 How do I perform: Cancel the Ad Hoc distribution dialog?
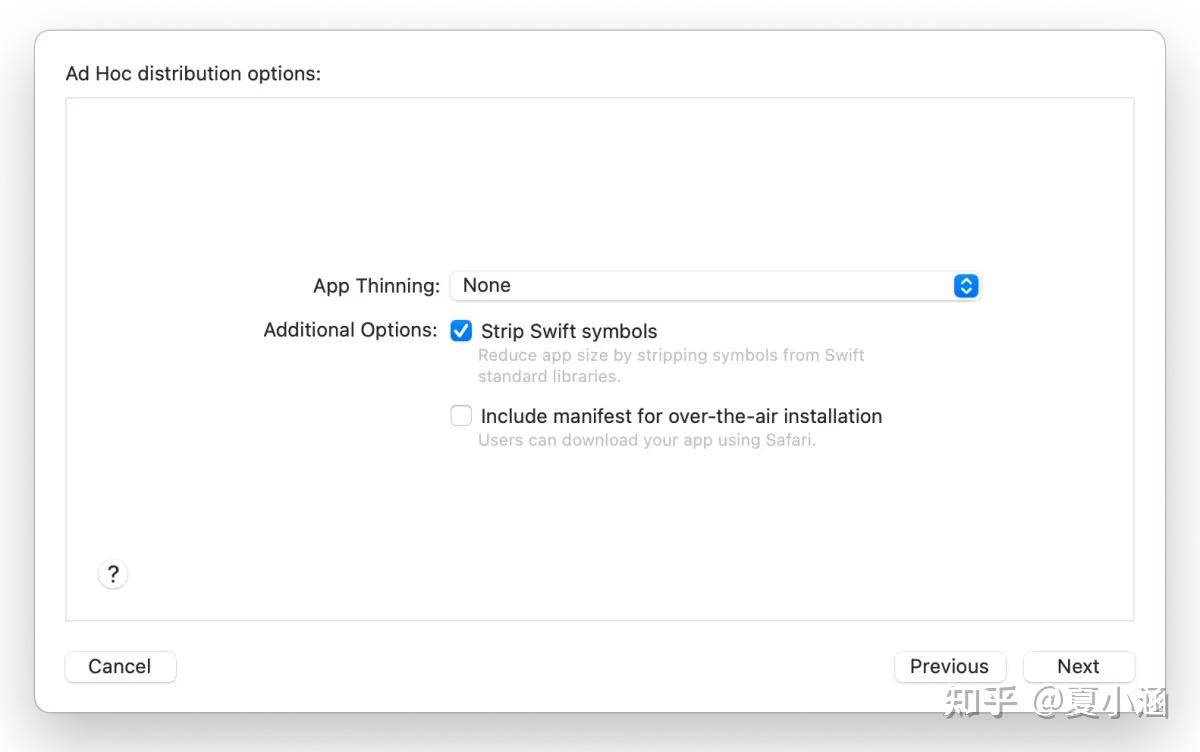pyautogui.click(x=120, y=667)
